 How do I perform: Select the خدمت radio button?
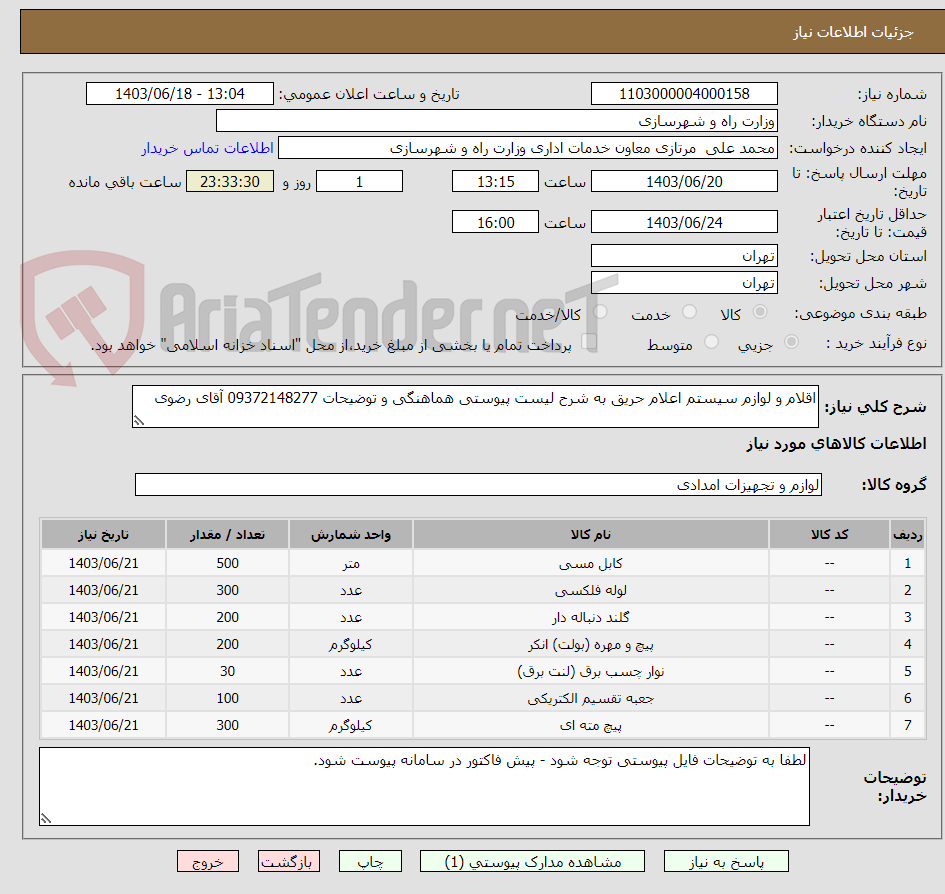[x=689, y=312]
